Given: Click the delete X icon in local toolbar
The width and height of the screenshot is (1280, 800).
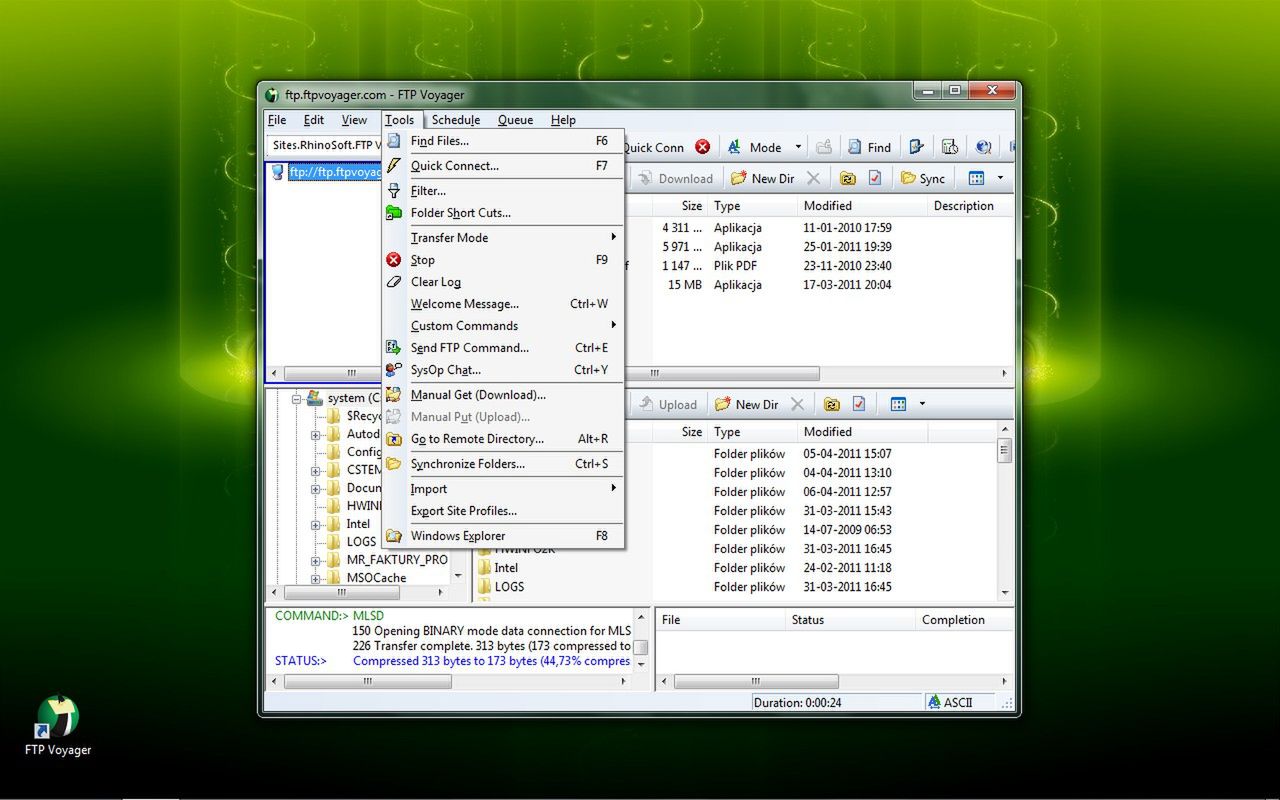Looking at the screenshot, I should click(797, 404).
